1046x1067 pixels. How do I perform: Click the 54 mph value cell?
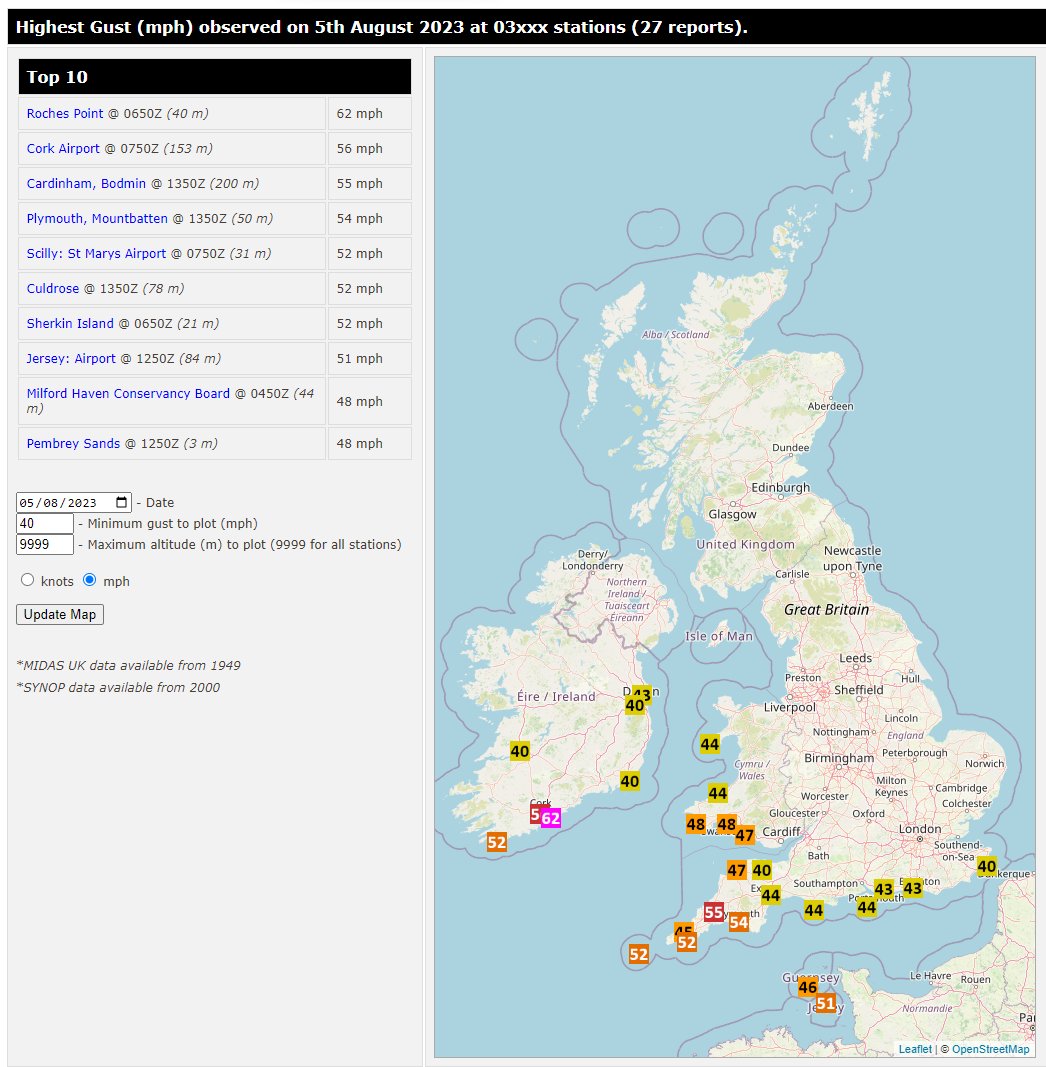point(370,218)
